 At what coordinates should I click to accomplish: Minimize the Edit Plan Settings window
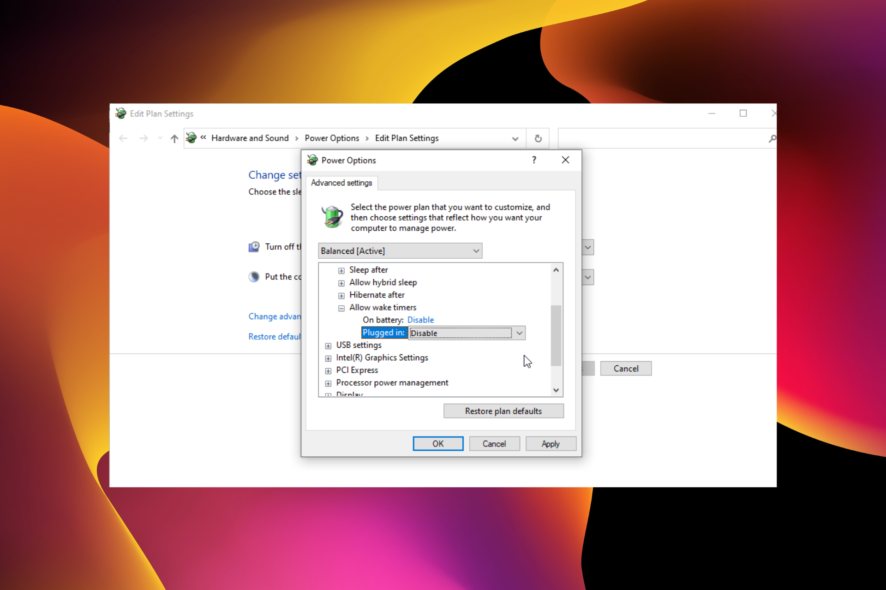pyautogui.click(x=712, y=114)
